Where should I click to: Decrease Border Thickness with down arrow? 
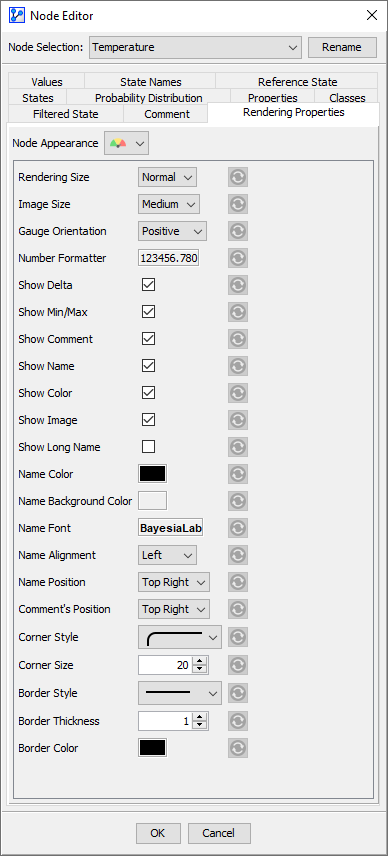click(200, 725)
